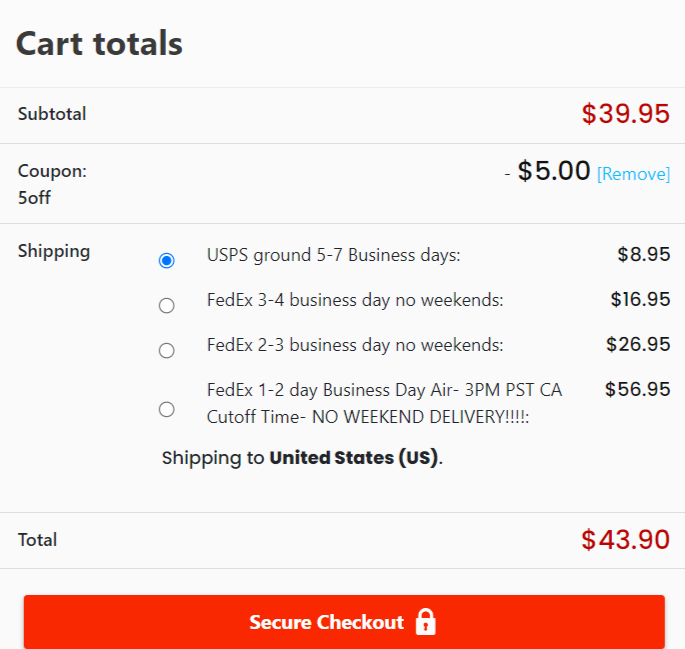Click the padlock icon on checkout button
Screen dimensions: 685x649
coord(426,622)
